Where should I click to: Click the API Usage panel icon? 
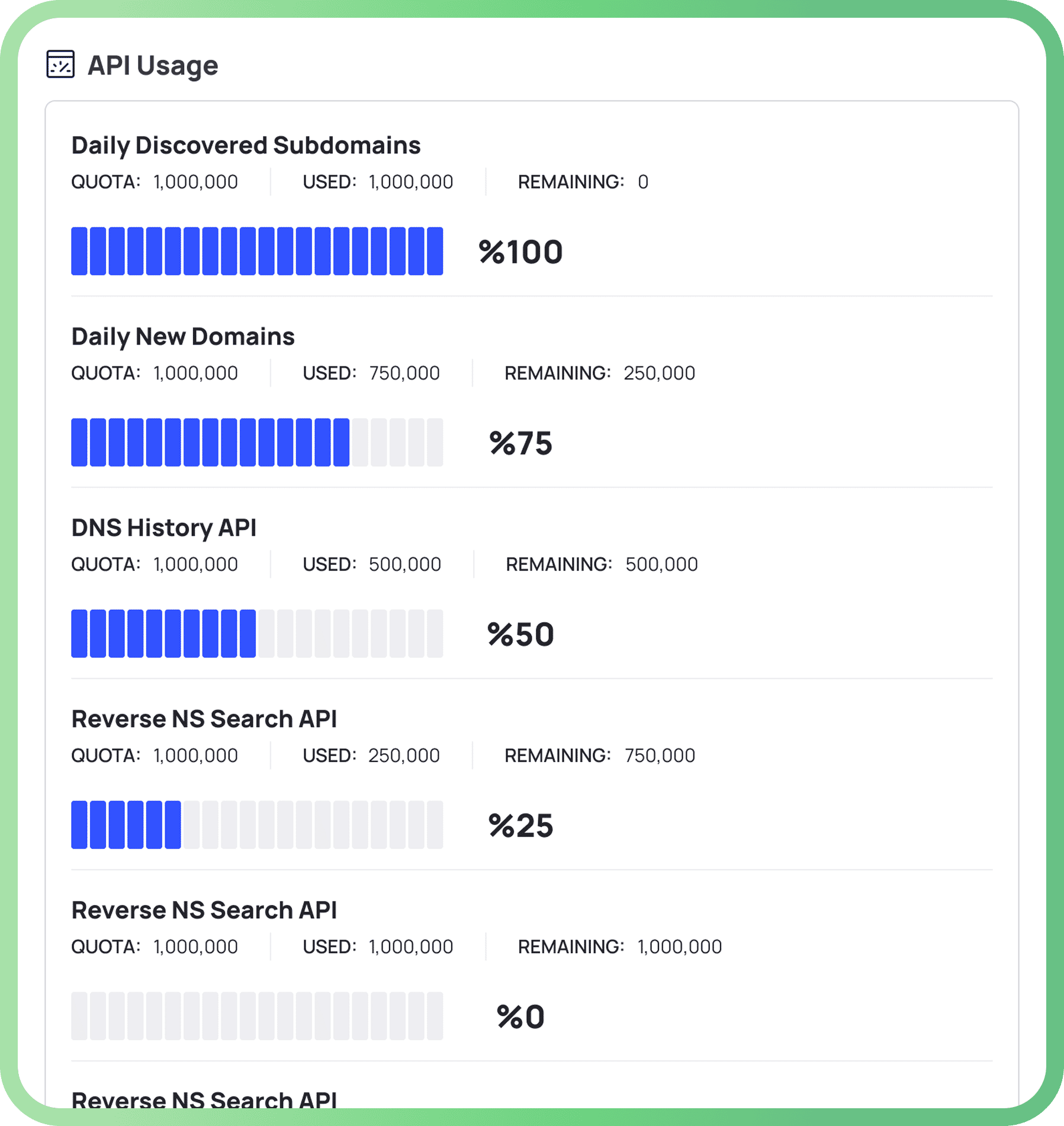point(61,65)
